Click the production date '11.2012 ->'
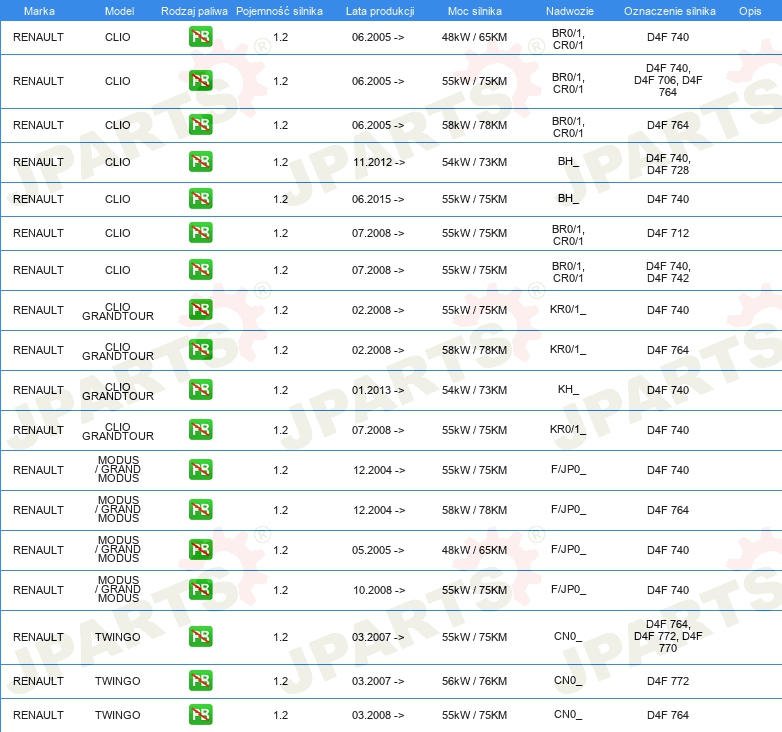Screen dimensions: 782x732 [379, 162]
